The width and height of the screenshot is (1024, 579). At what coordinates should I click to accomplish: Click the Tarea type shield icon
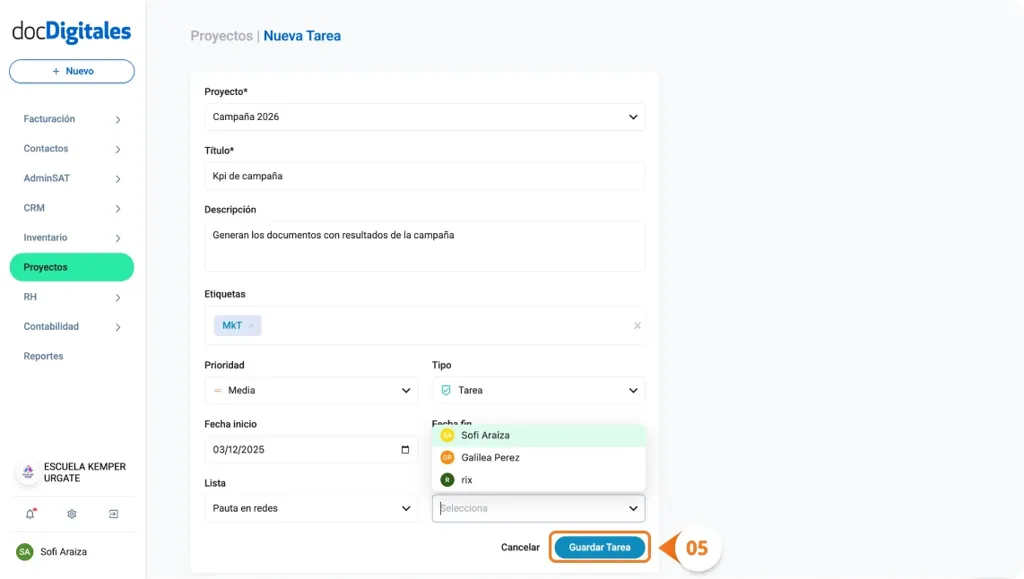447,390
